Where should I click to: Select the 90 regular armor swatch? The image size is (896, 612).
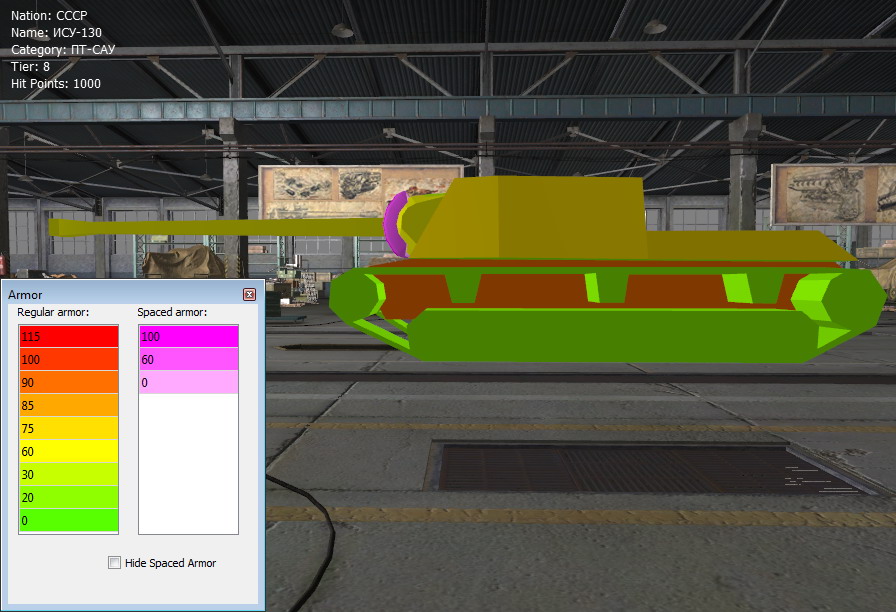pyautogui.click(x=69, y=382)
